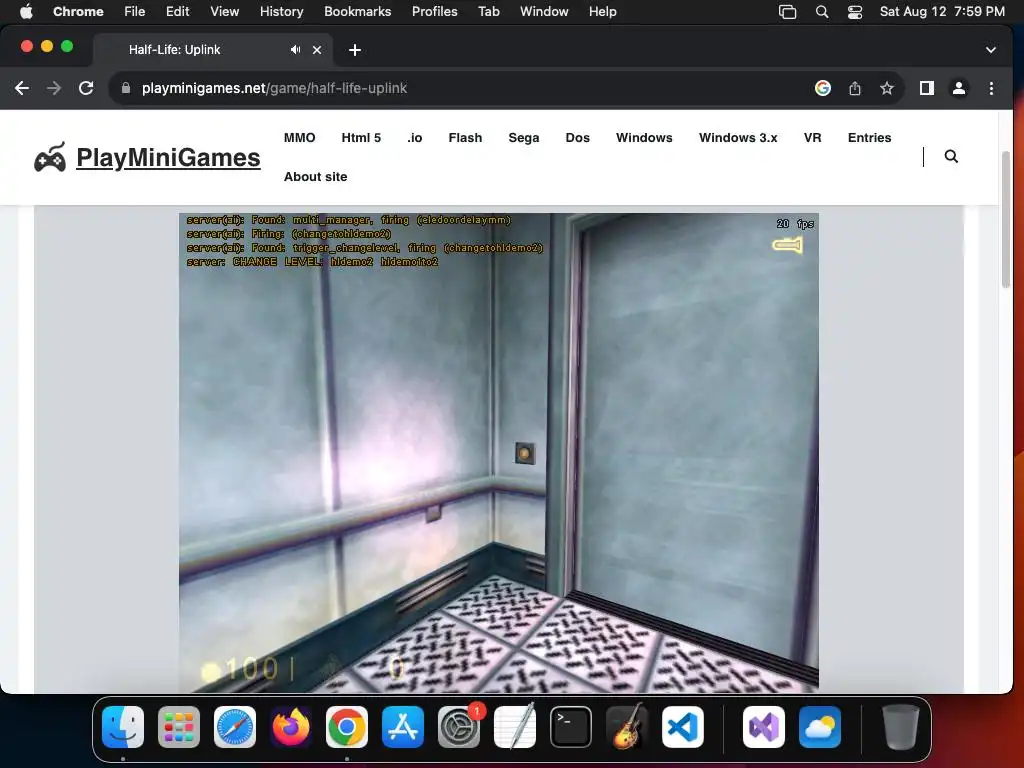Open a new tab with plus button
This screenshot has width=1024, height=768.
(x=355, y=50)
